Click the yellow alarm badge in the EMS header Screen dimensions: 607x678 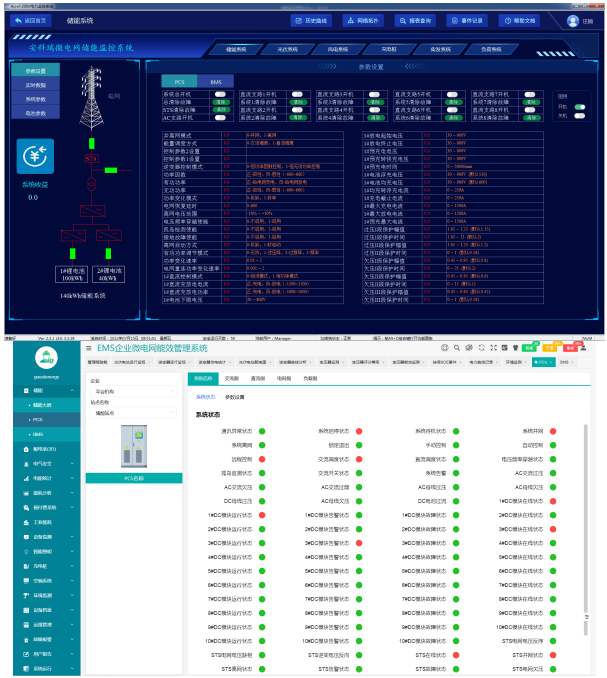tap(550, 348)
